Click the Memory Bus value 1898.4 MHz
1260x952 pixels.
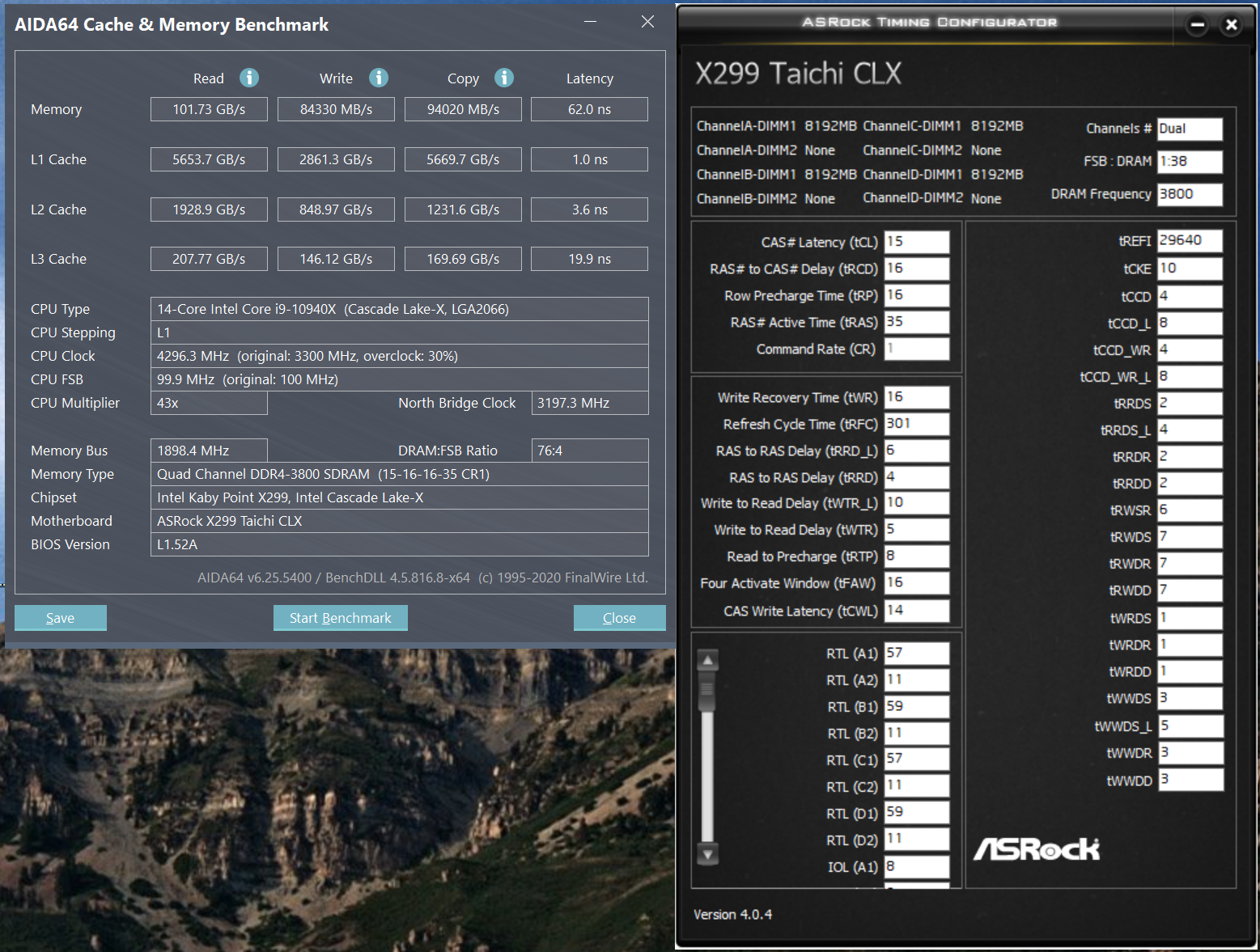tap(209, 451)
